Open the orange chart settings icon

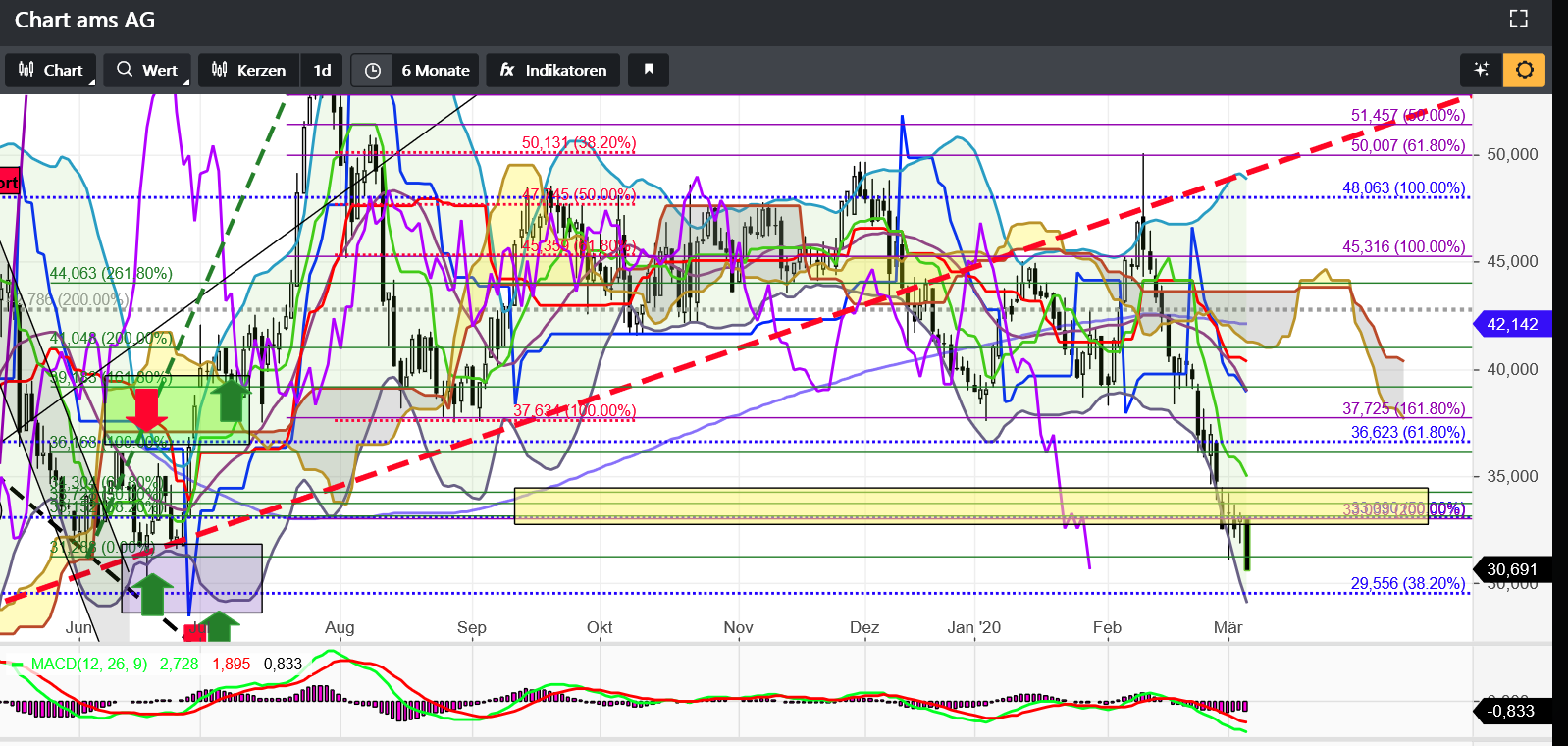(x=1525, y=70)
